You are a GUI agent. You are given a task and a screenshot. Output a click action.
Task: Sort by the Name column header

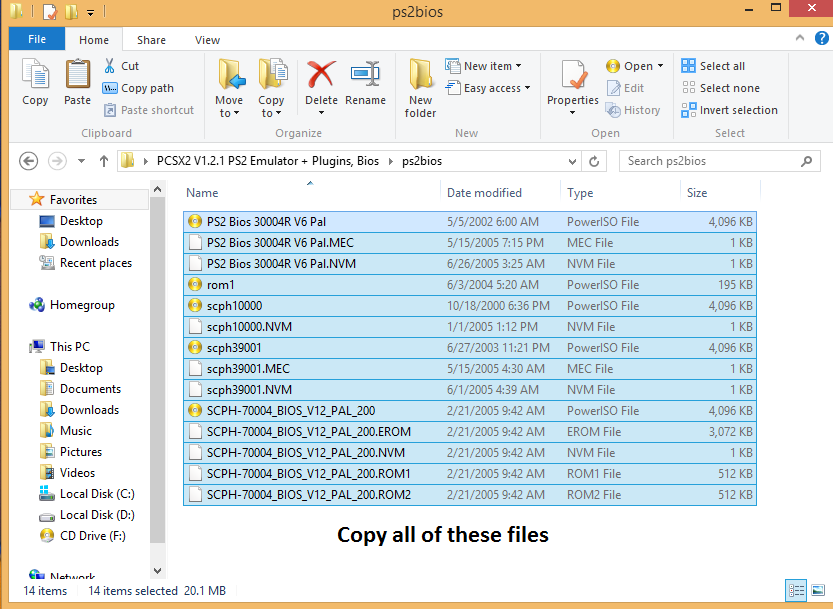[311, 193]
